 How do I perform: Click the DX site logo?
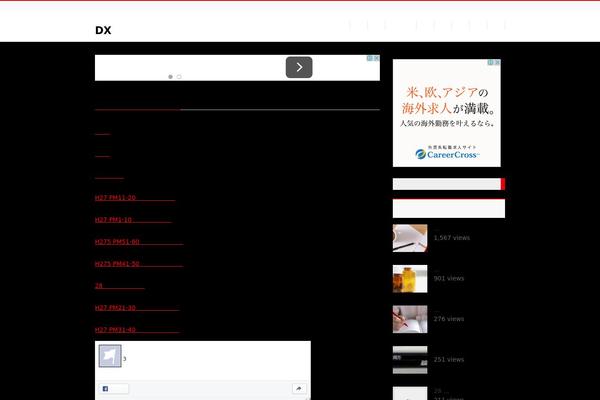click(x=103, y=30)
